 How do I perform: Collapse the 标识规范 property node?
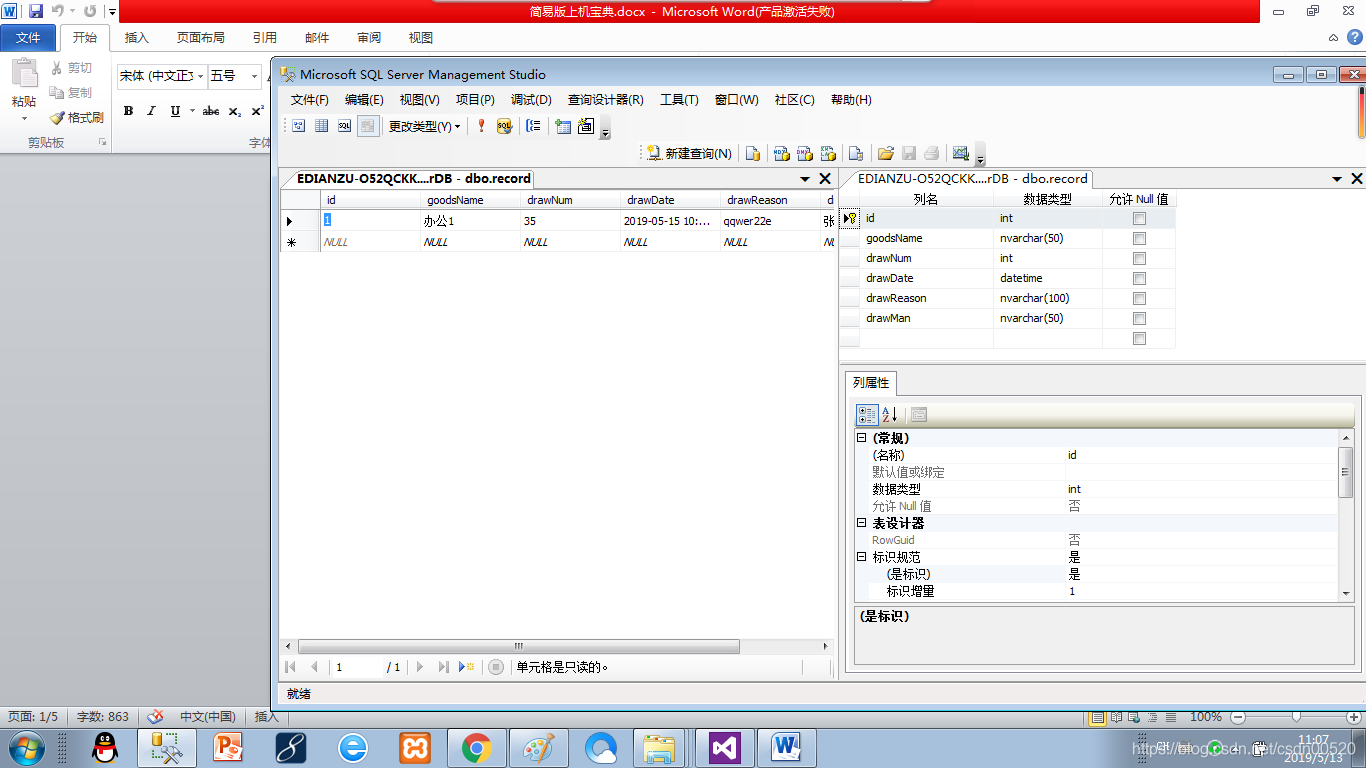point(862,557)
